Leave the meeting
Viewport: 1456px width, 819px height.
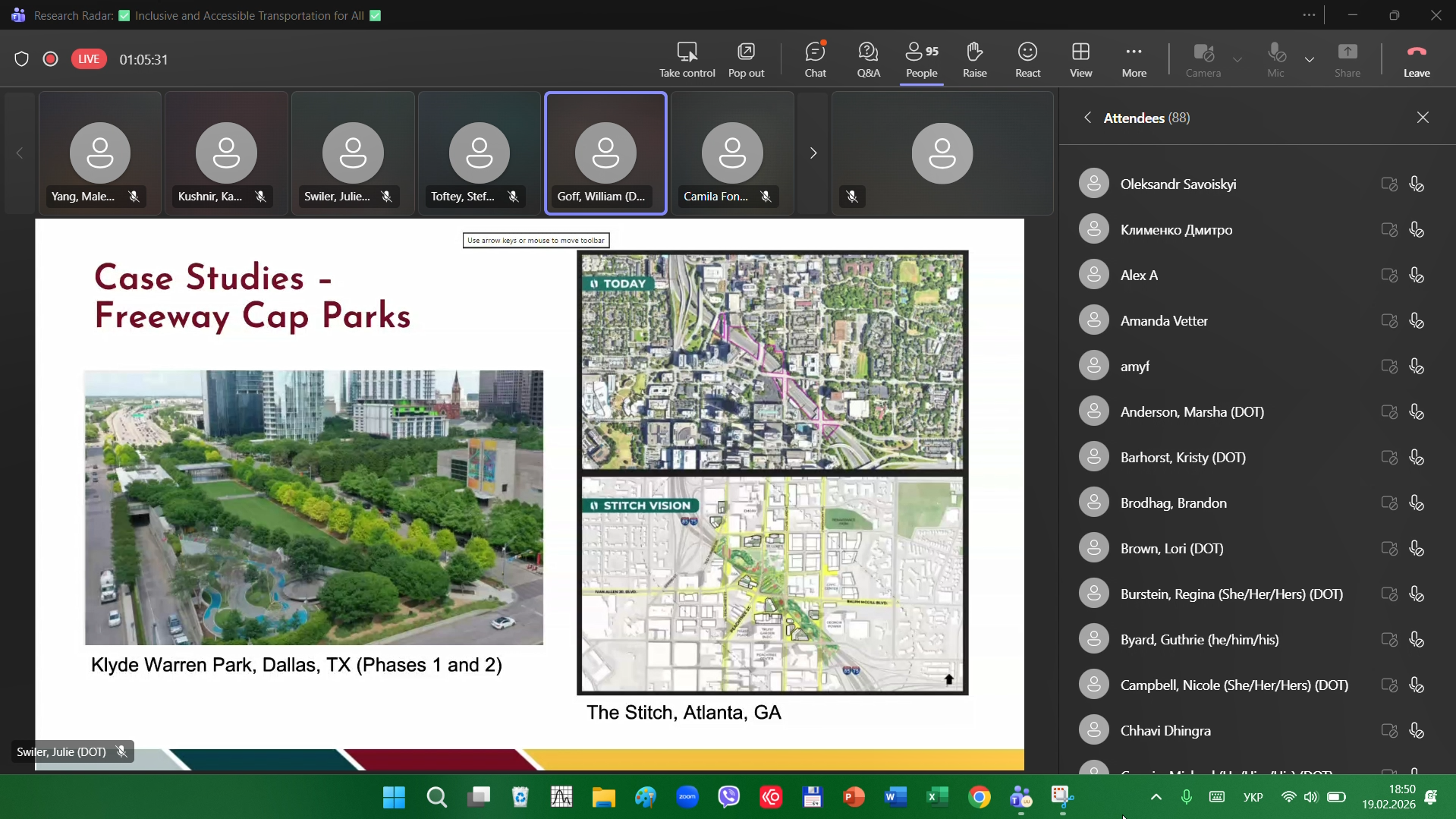coord(1416,59)
